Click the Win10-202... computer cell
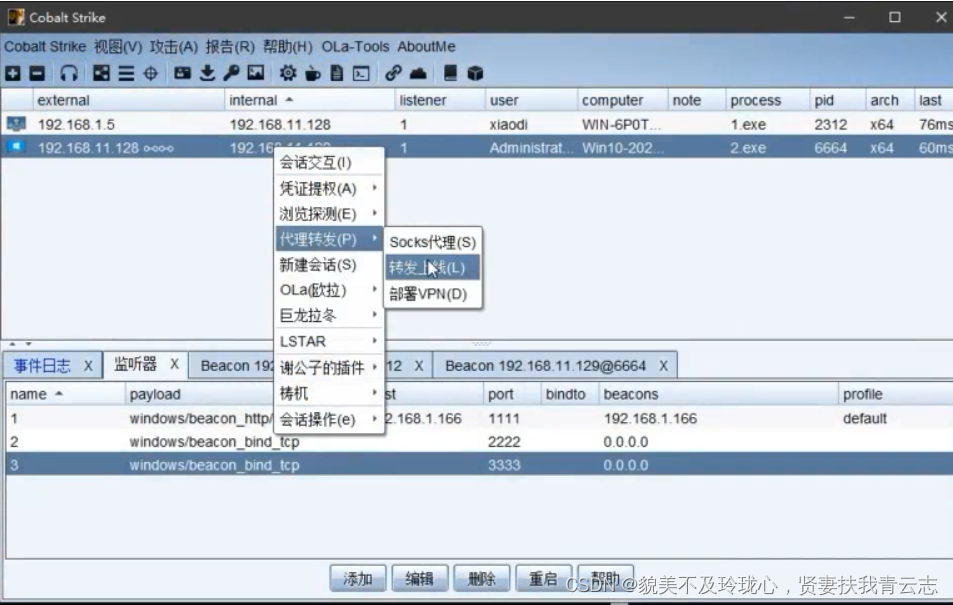The image size is (953, 605). tap(622, 148)
